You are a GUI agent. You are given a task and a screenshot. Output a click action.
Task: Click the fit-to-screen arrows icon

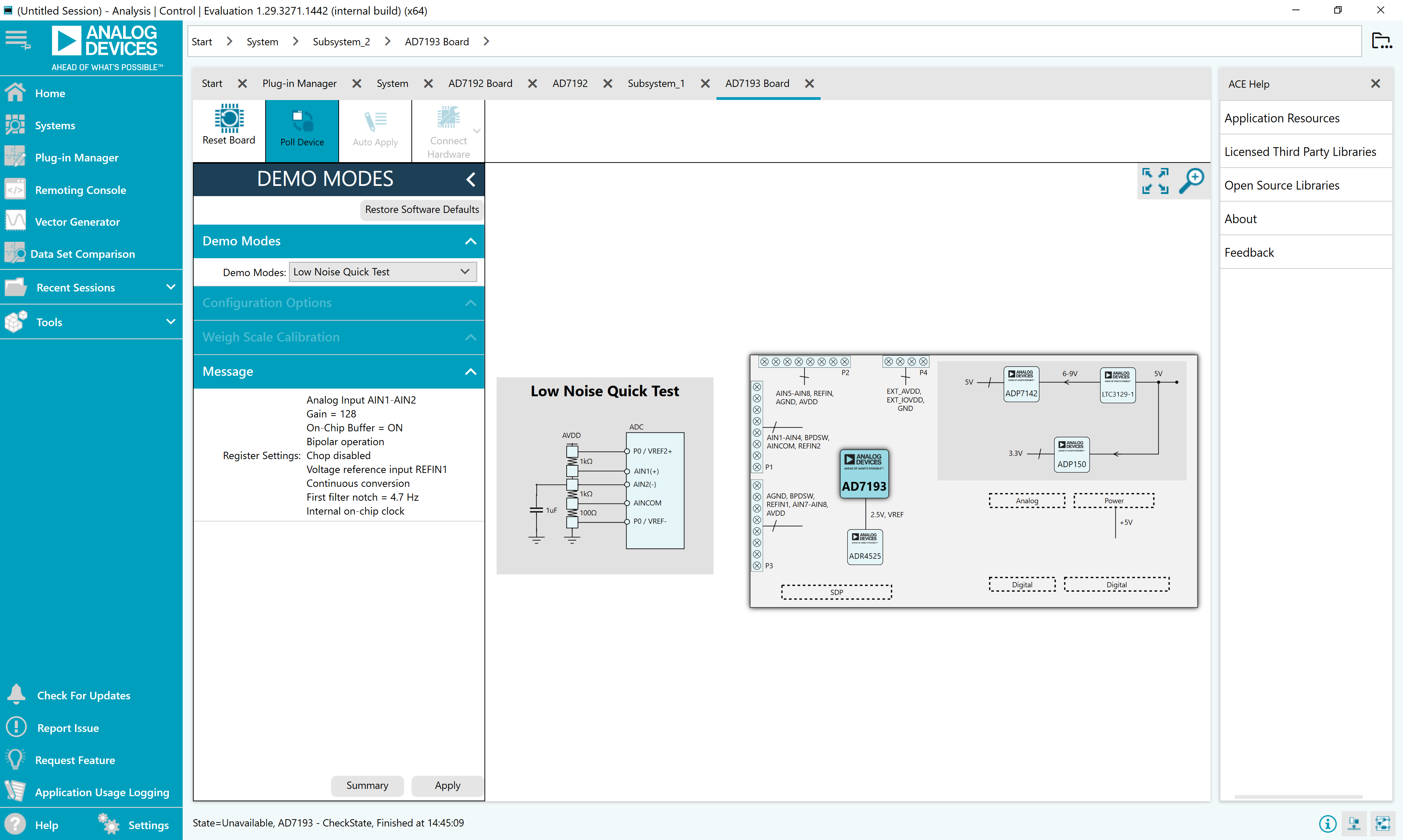[1155, 181]
